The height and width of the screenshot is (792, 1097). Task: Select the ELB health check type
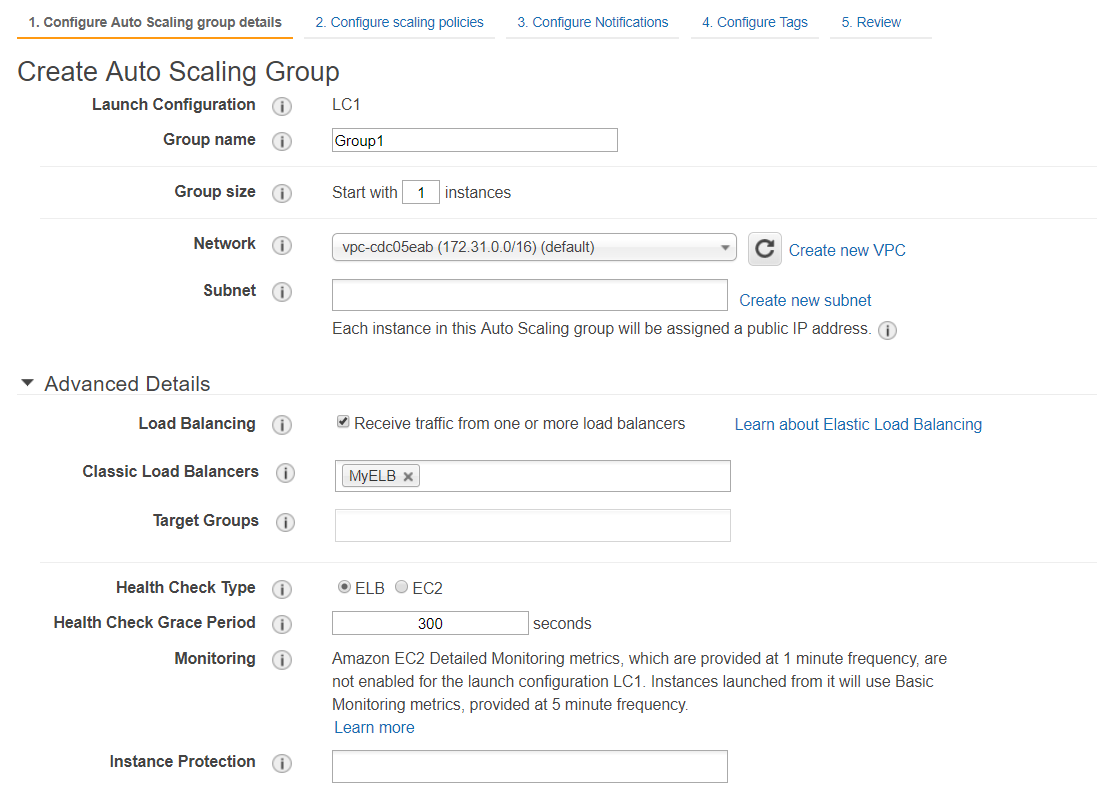click(x=345, y=587)
